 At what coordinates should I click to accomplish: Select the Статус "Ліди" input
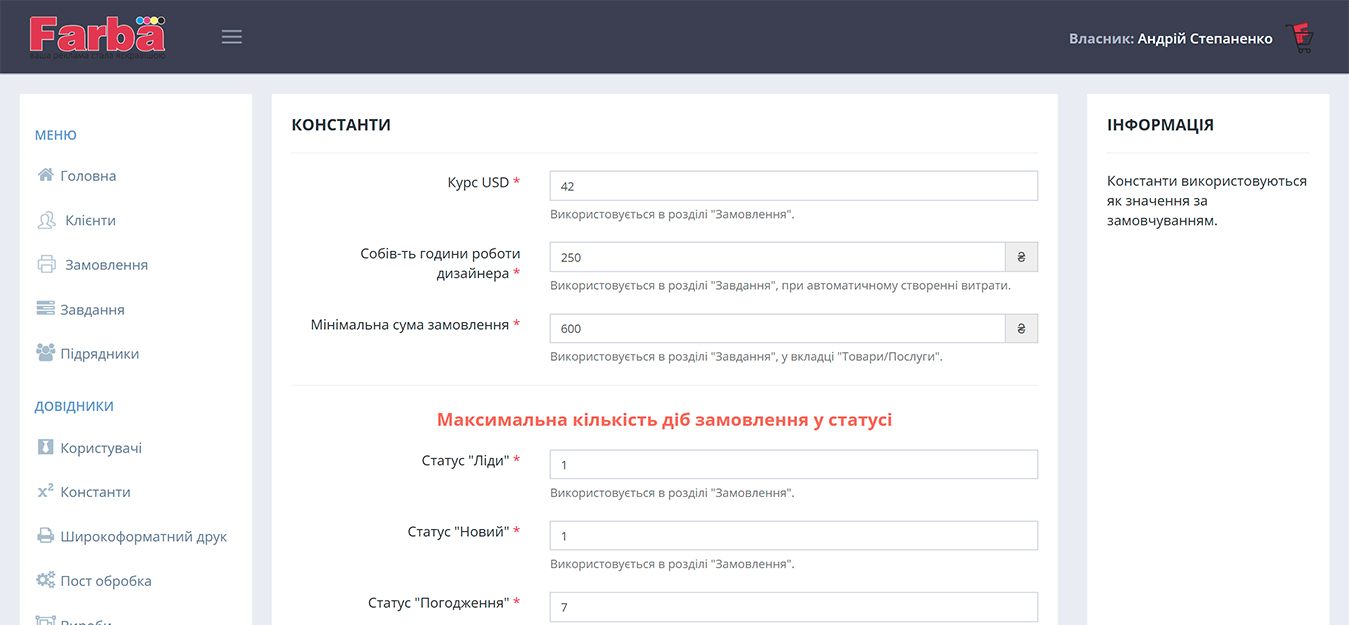point(793,465)
